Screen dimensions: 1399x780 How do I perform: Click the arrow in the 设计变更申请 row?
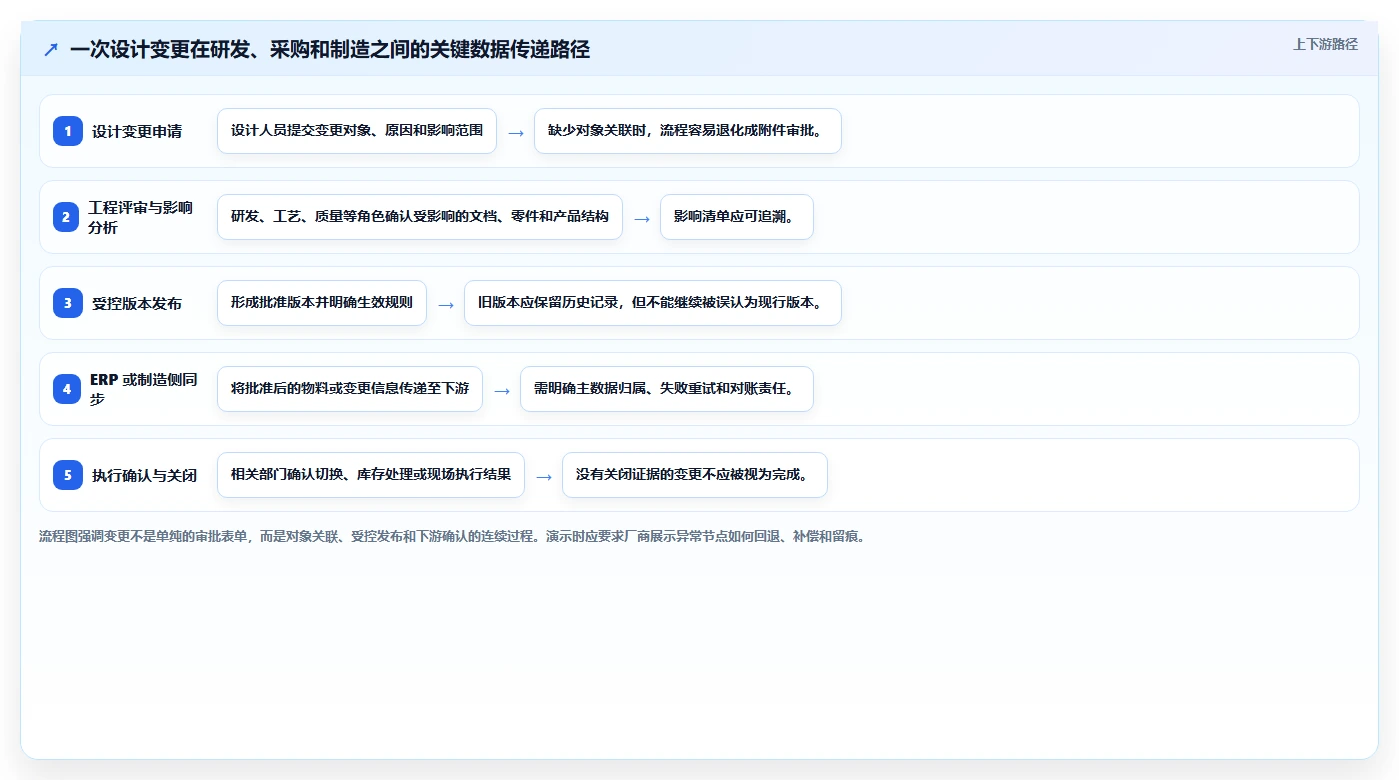(516, 132)
